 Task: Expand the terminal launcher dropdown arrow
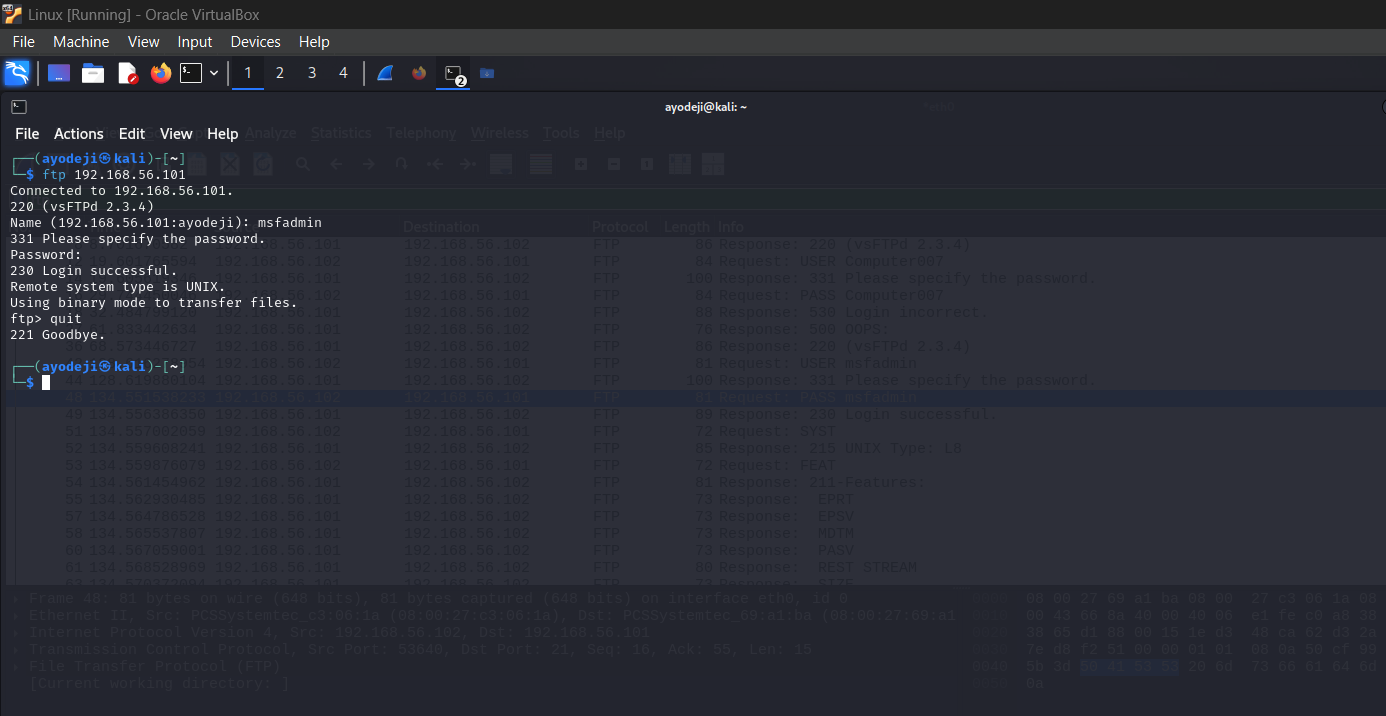point(214,73)
